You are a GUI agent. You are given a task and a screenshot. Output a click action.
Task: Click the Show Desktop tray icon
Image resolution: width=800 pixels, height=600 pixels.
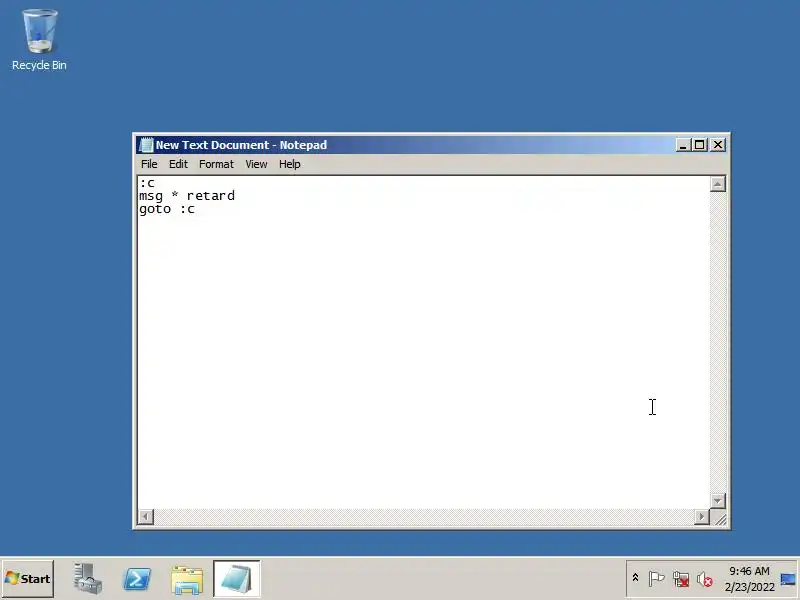point(788,579)
